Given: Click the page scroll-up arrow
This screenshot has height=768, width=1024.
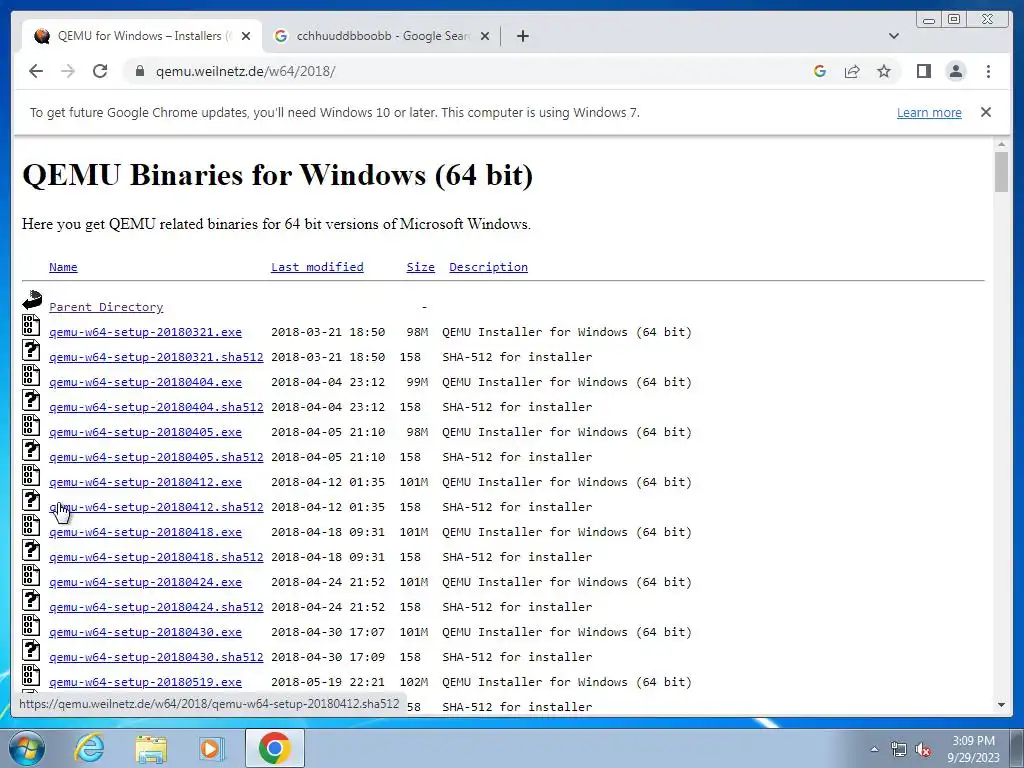Looking at the screenshot, I should [1001, 144].
